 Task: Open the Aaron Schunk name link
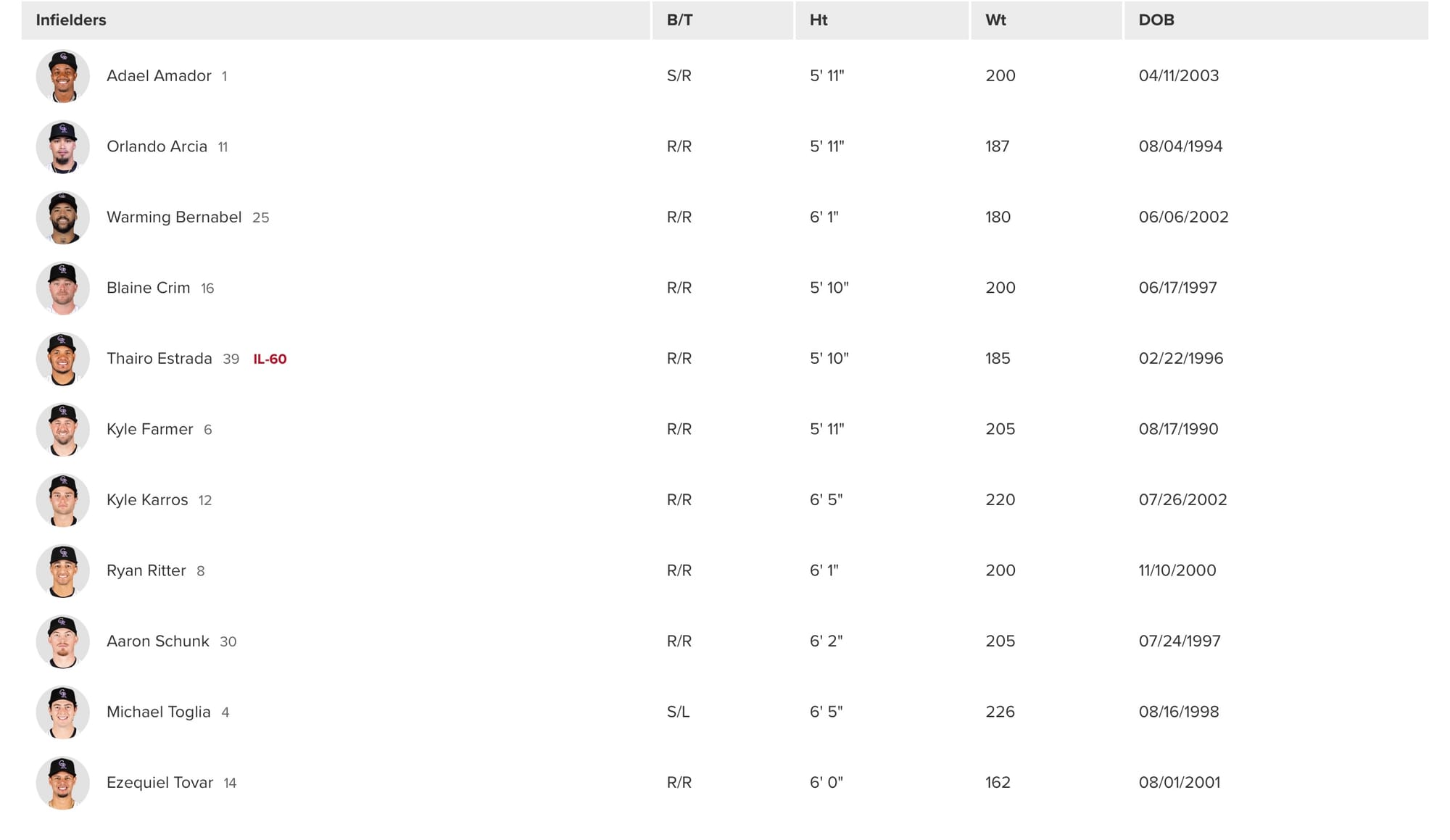(x=157, y=641)
